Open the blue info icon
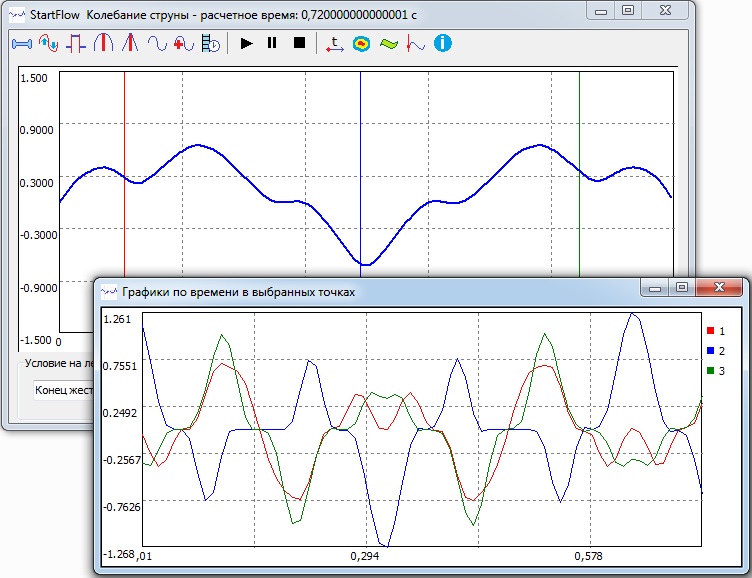Screen dimensions: 752x578 pos(443,43)
